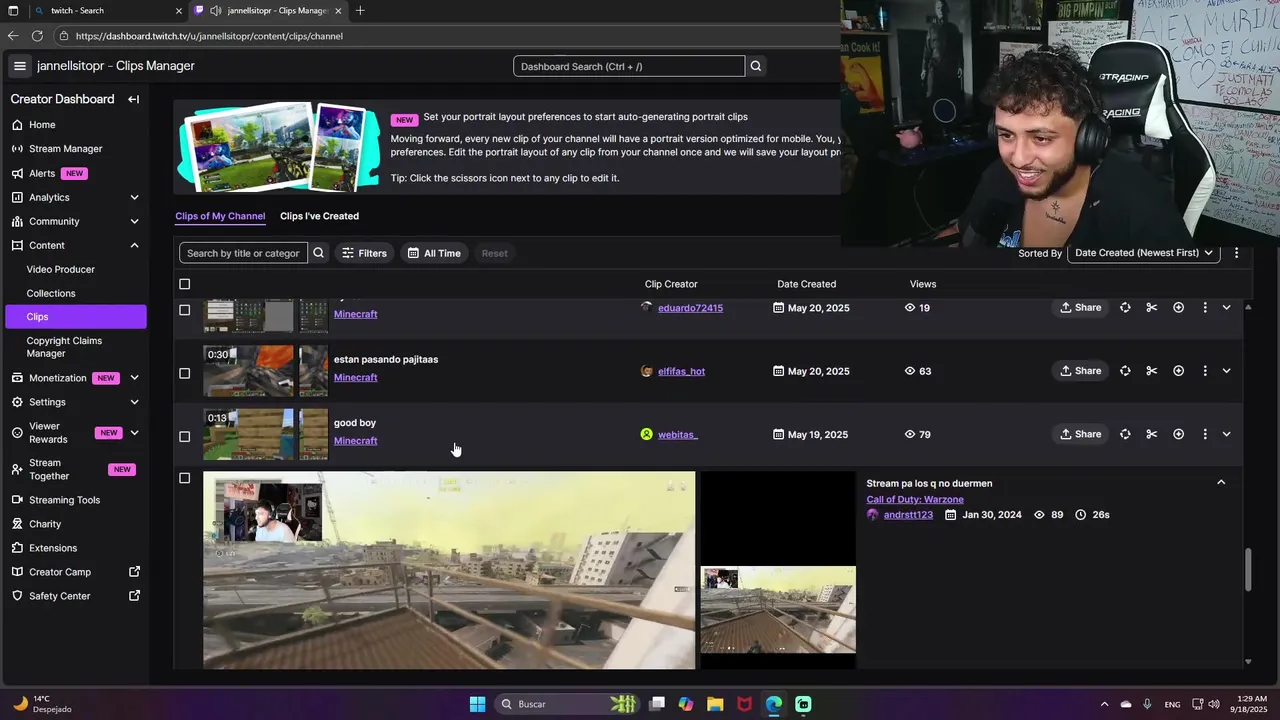Click the Filters button
Image resolution: width=1280 pixels, height=720 pixels.
click(x=364, y=253)
